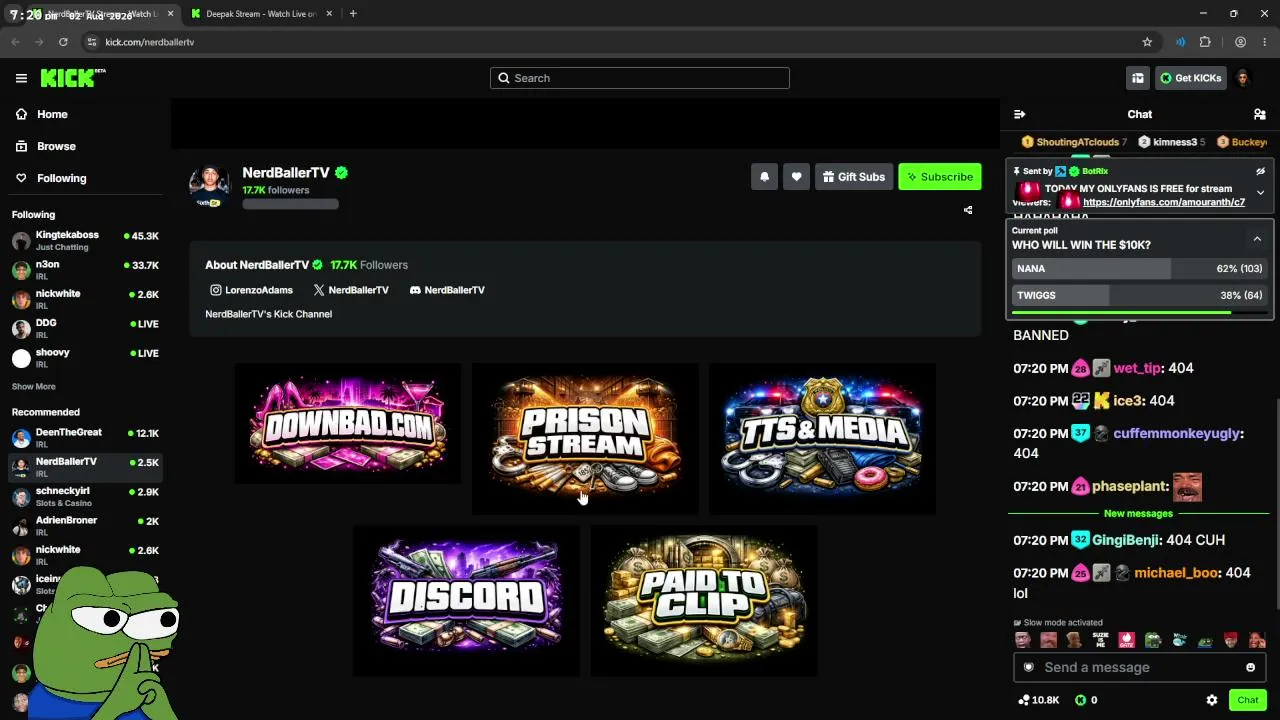Insert the pink GATE quick emote
The image size is (1280, 720).
[1126, 640]
